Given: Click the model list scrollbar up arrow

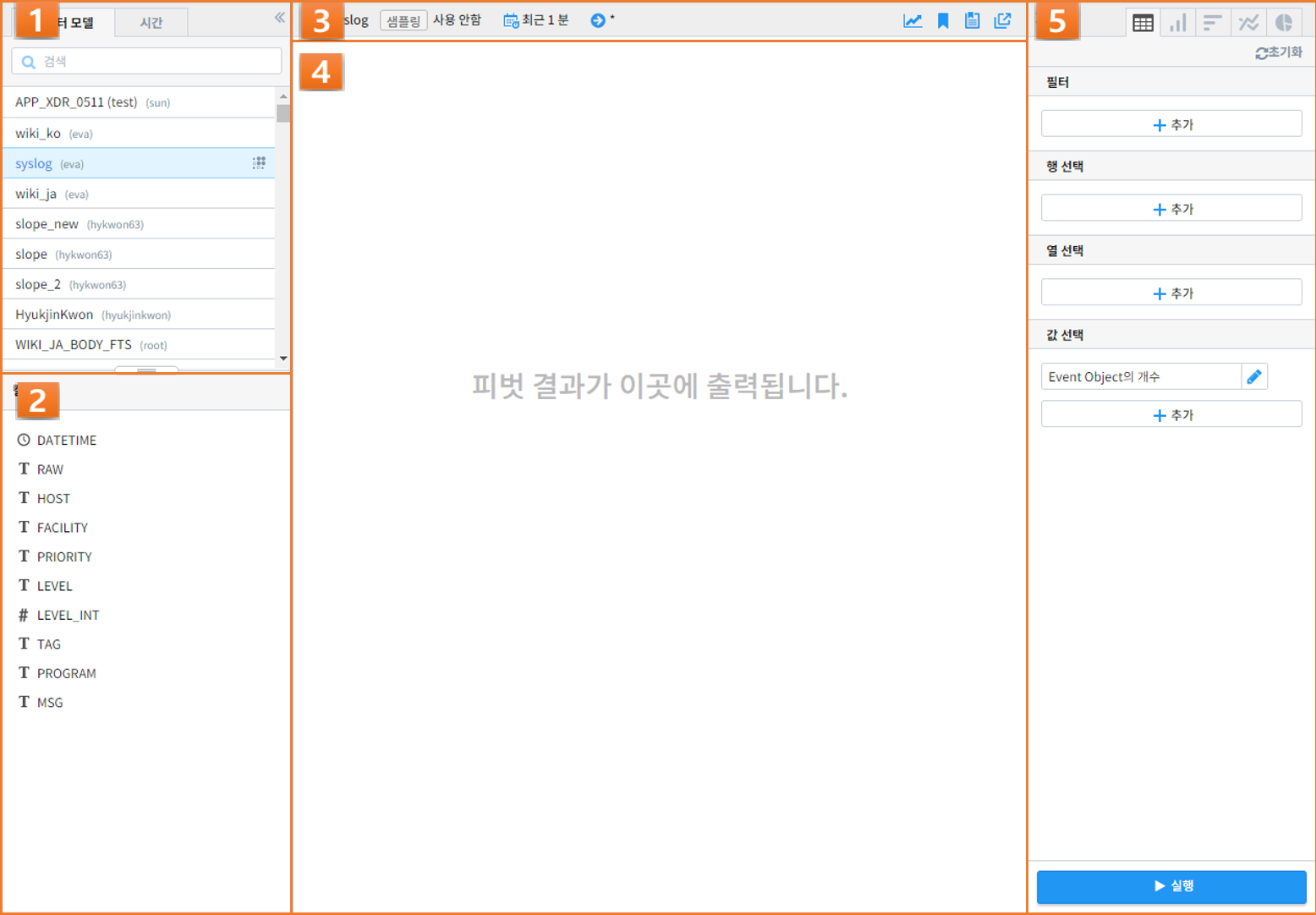Looking at the screenshot, I should (283, 96).
